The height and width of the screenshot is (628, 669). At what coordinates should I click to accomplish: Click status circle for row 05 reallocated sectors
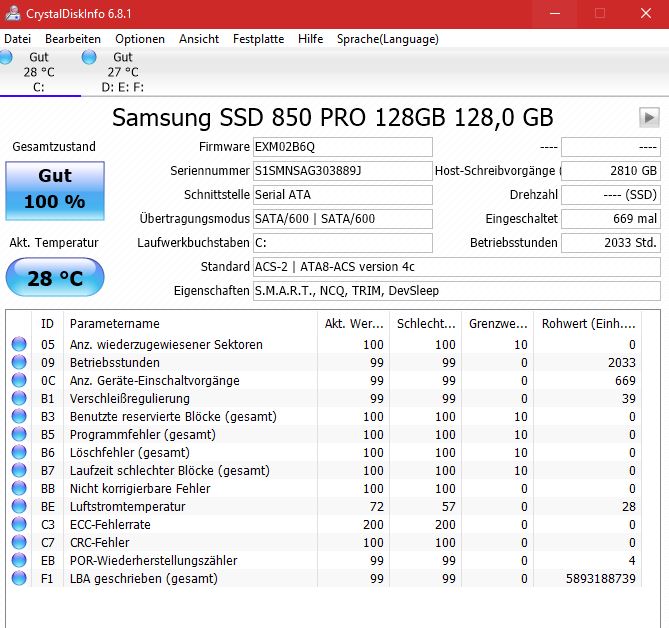[x=19, y=344]
